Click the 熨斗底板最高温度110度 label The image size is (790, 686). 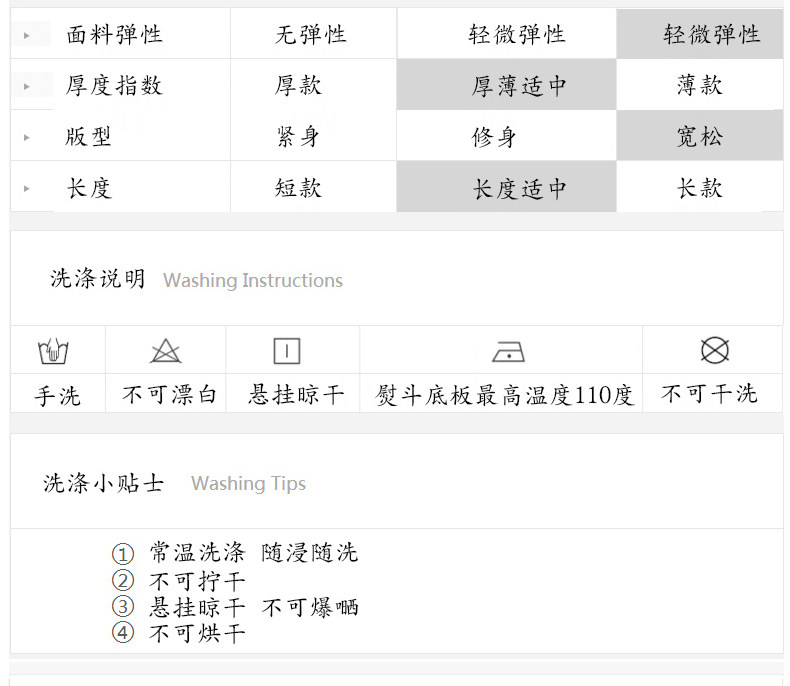(504, 395)
